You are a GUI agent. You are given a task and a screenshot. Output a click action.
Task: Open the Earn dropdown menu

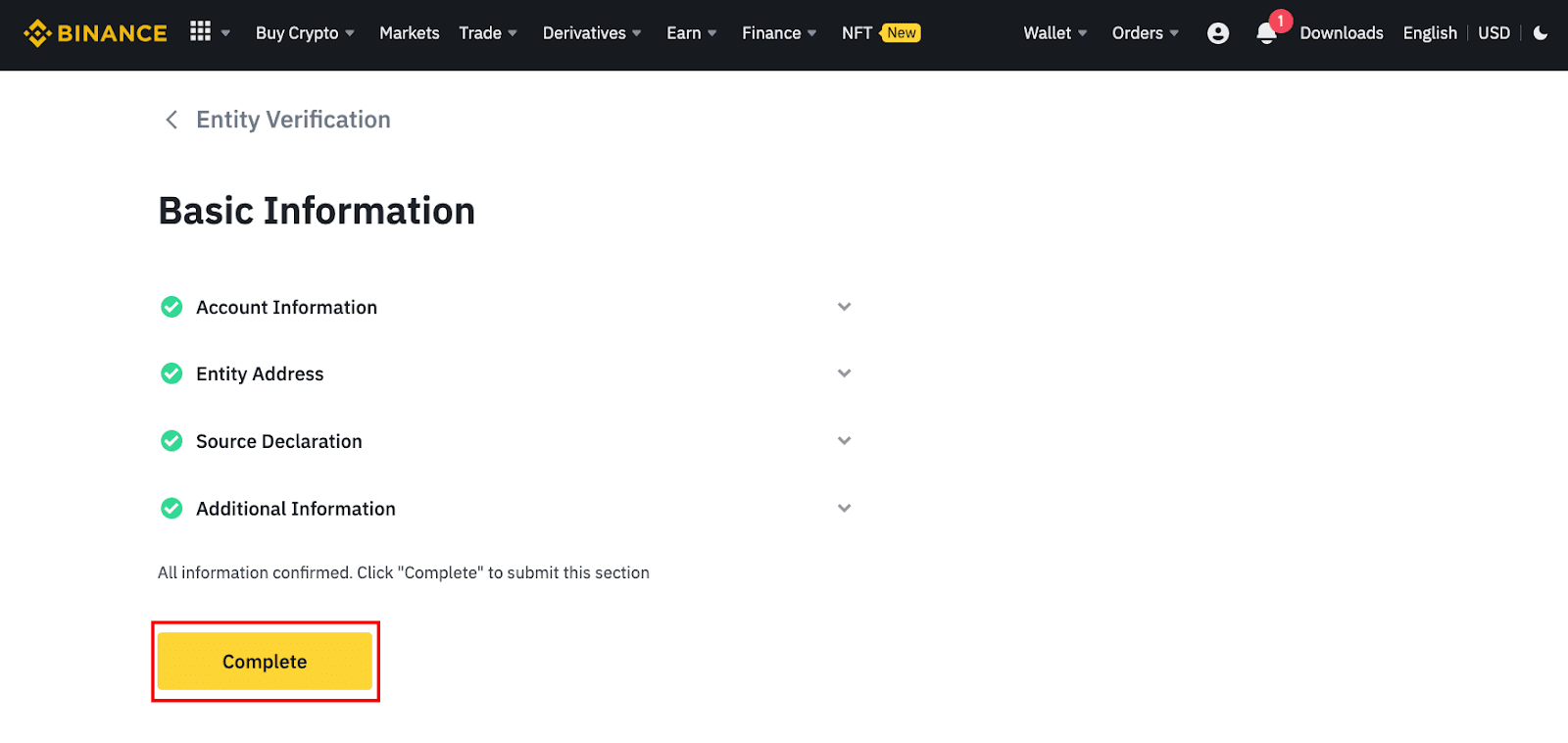click(692, 33)
